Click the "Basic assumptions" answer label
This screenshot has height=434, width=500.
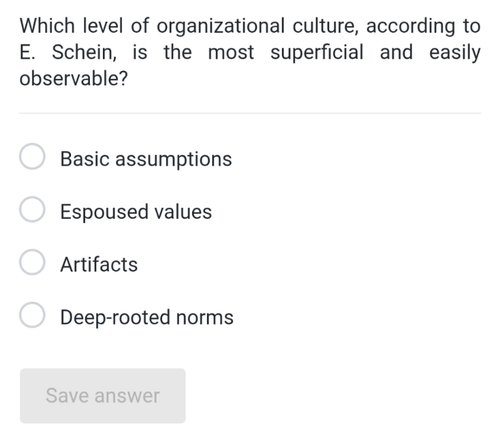pos(146,159)
